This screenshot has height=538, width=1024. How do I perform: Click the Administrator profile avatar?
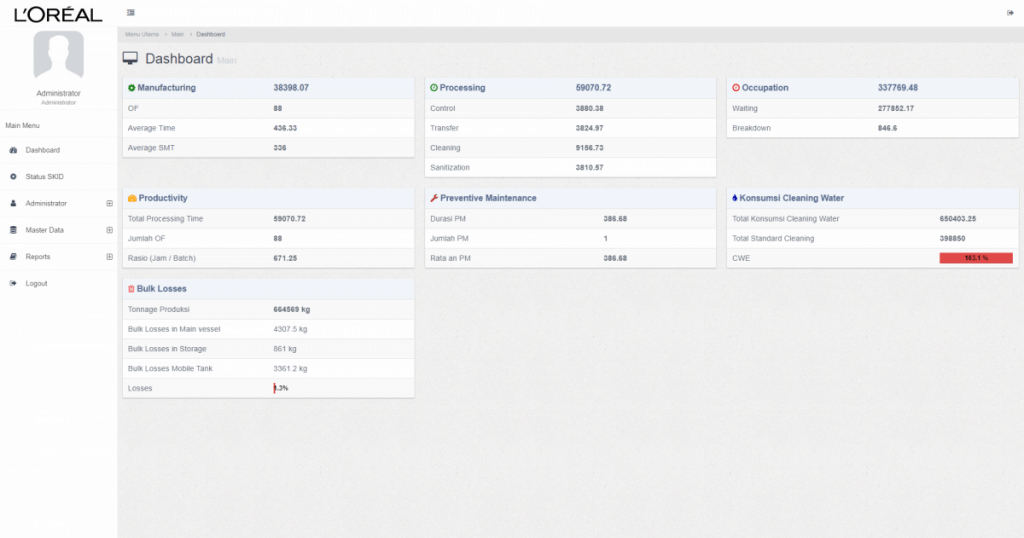(x=58, y=55)
